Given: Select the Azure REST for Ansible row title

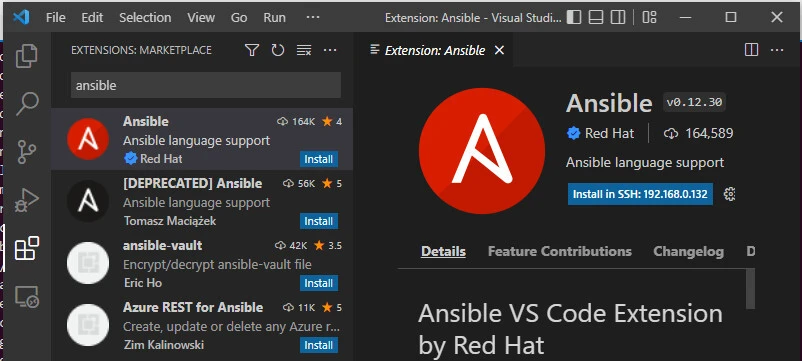Looking at the screenshot, I should click(x=193, y=307).
